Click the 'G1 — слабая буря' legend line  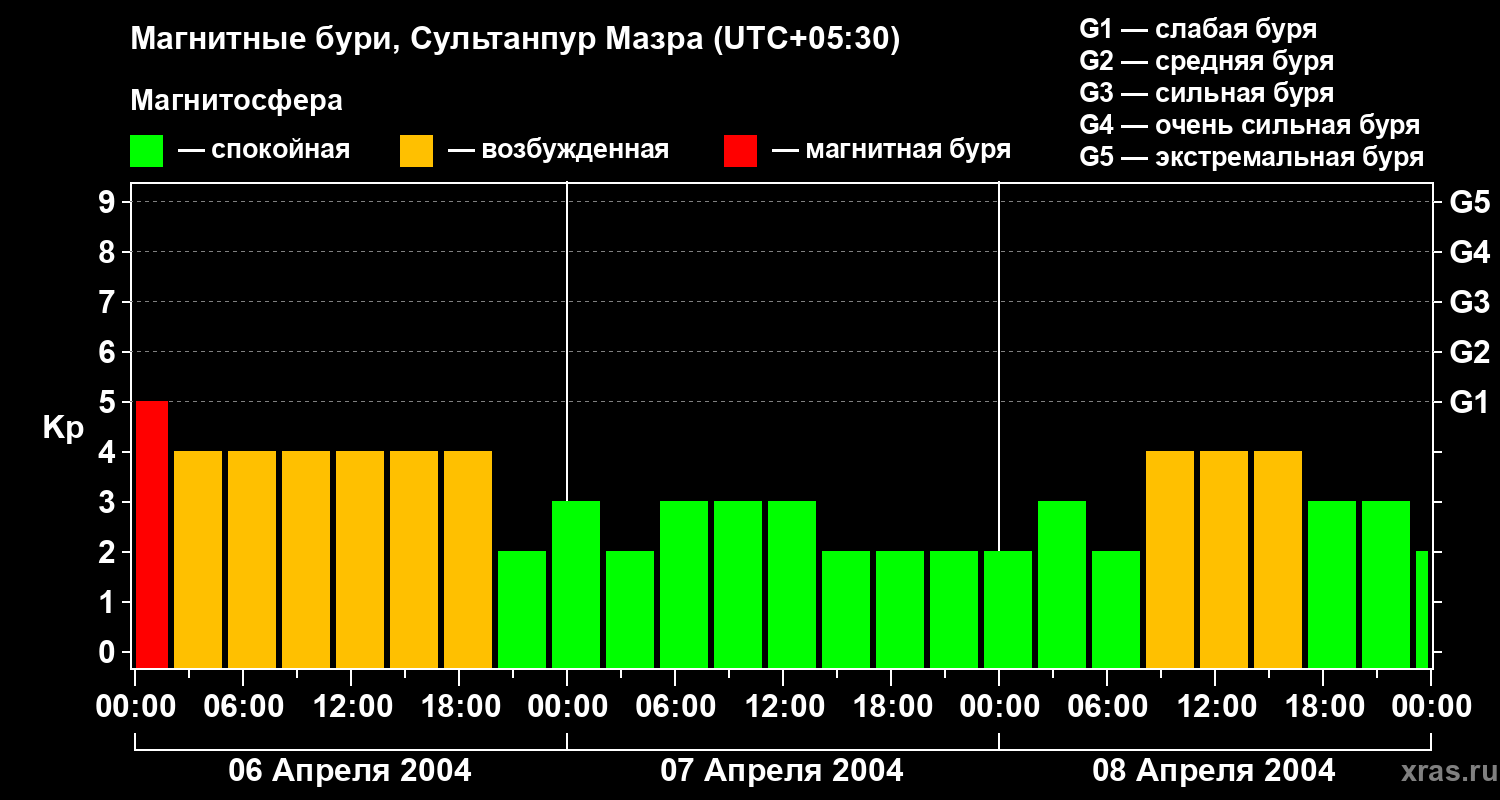tap(1198, 29)
